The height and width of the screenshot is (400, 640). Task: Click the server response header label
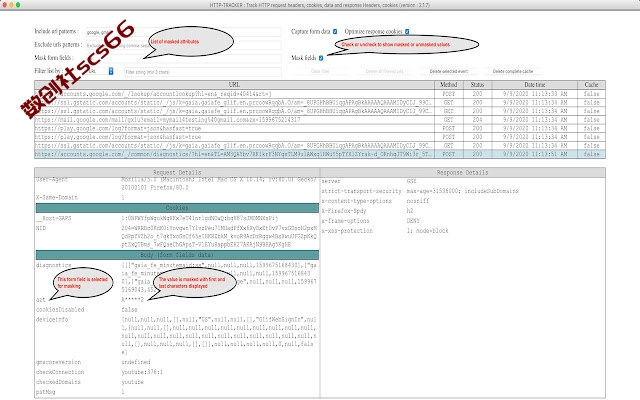(331, 181)
